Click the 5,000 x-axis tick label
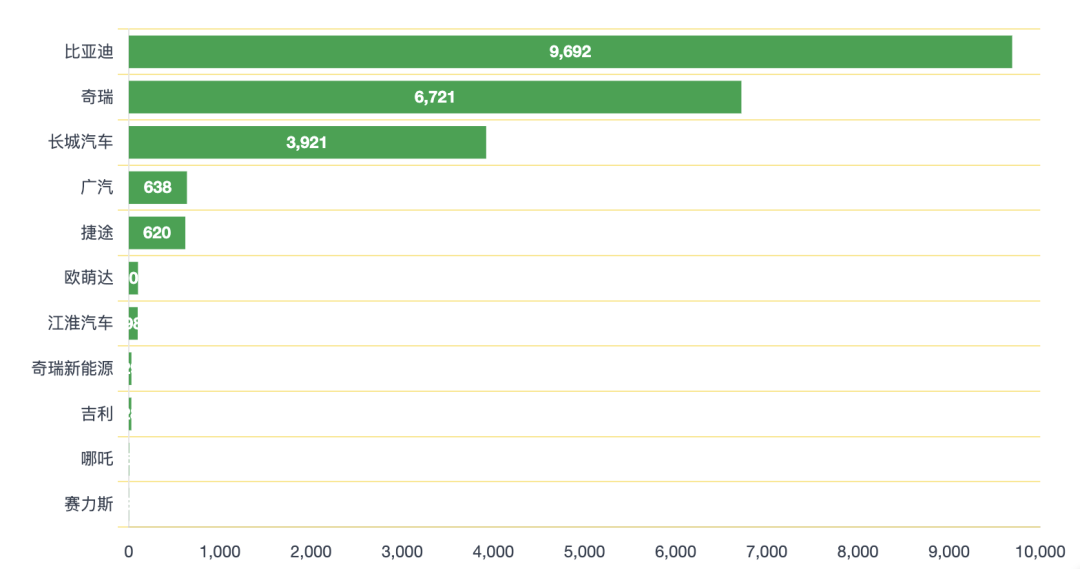Image resolution: width=1080 pixels, height=569 pixels. pos(585,551)
